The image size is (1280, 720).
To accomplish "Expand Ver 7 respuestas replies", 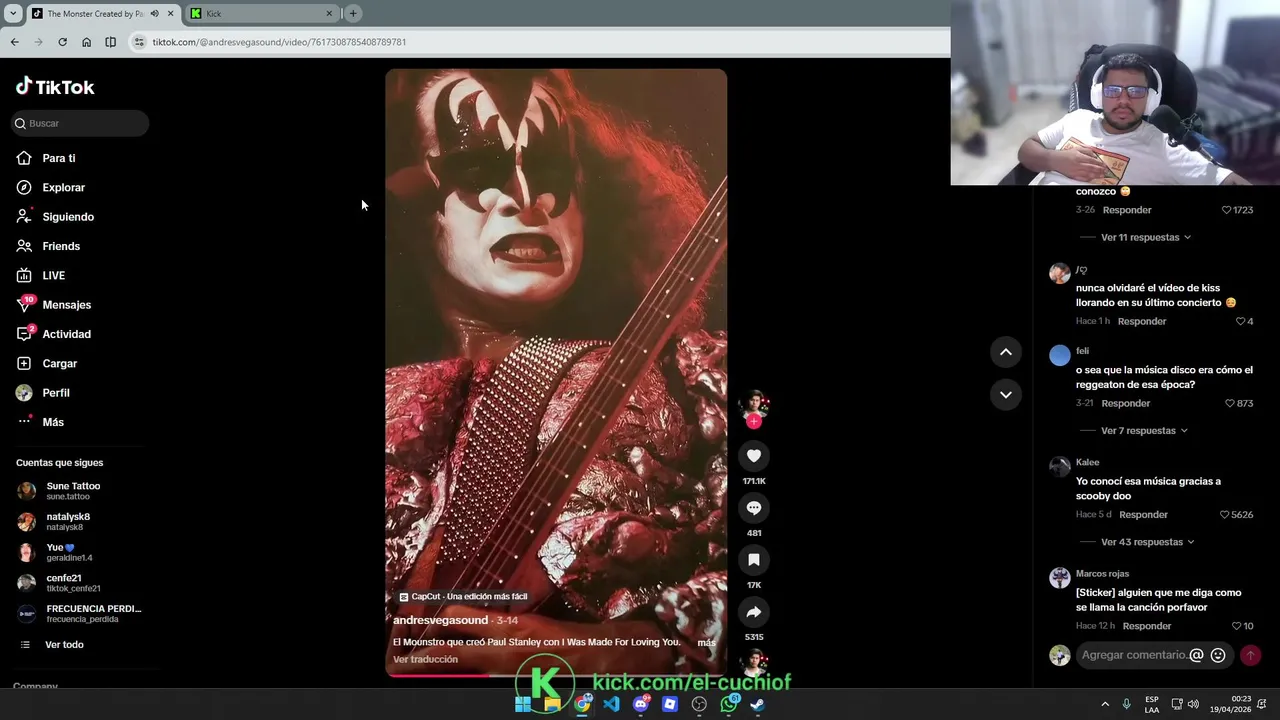I will 1144,431.
